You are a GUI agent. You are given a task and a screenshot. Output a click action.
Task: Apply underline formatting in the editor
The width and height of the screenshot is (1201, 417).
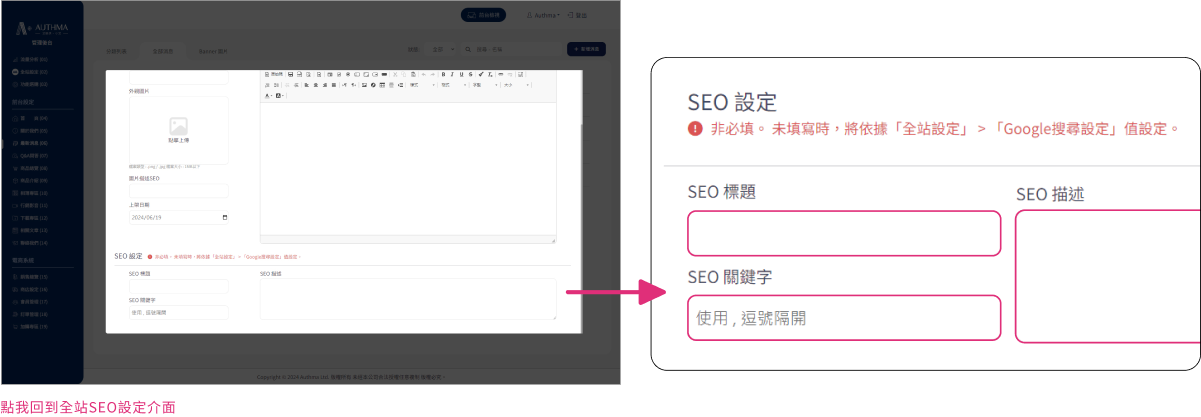pyautogui.click(x=461, y=74)
